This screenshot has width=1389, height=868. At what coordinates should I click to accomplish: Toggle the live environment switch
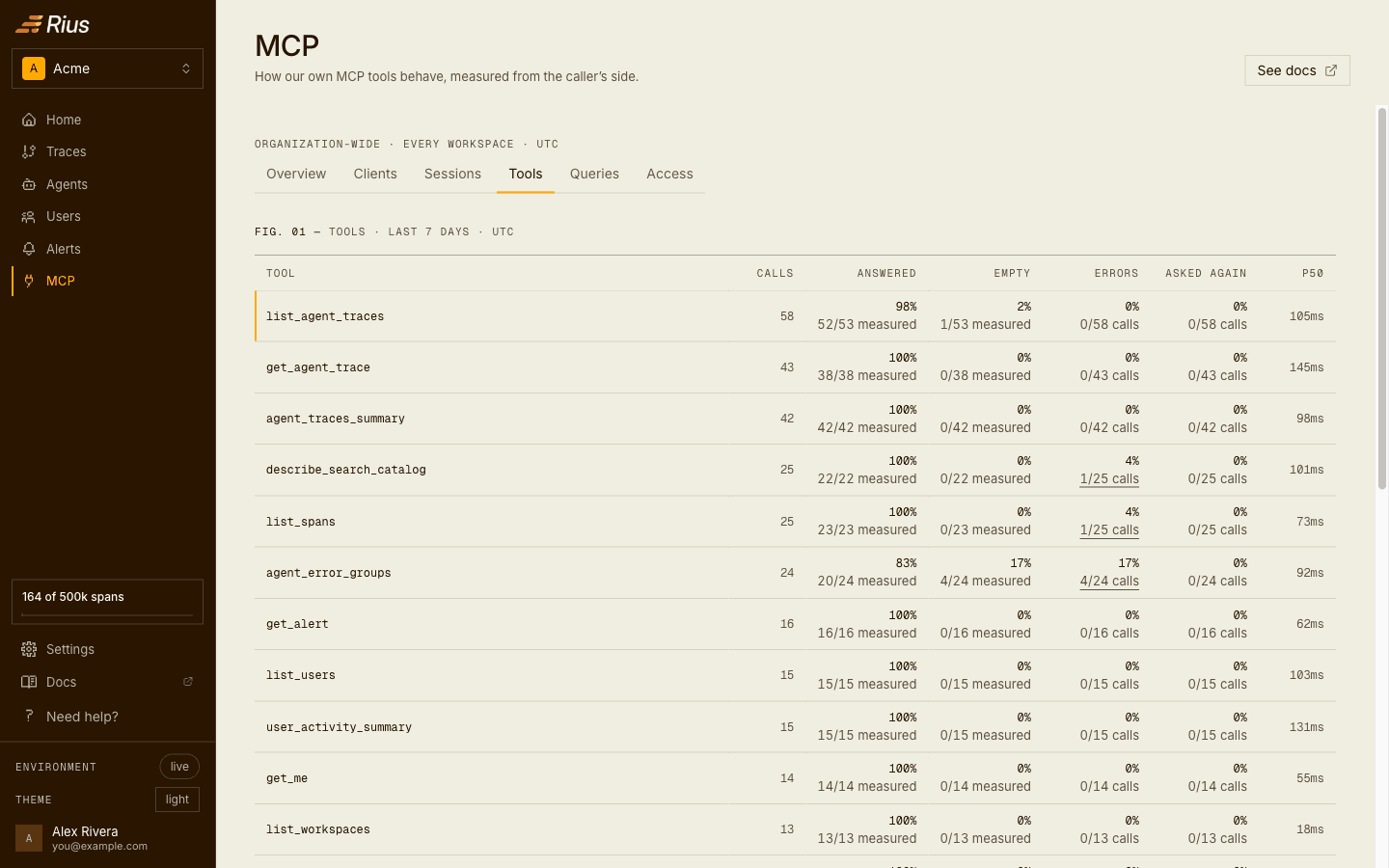click(179, 767)
